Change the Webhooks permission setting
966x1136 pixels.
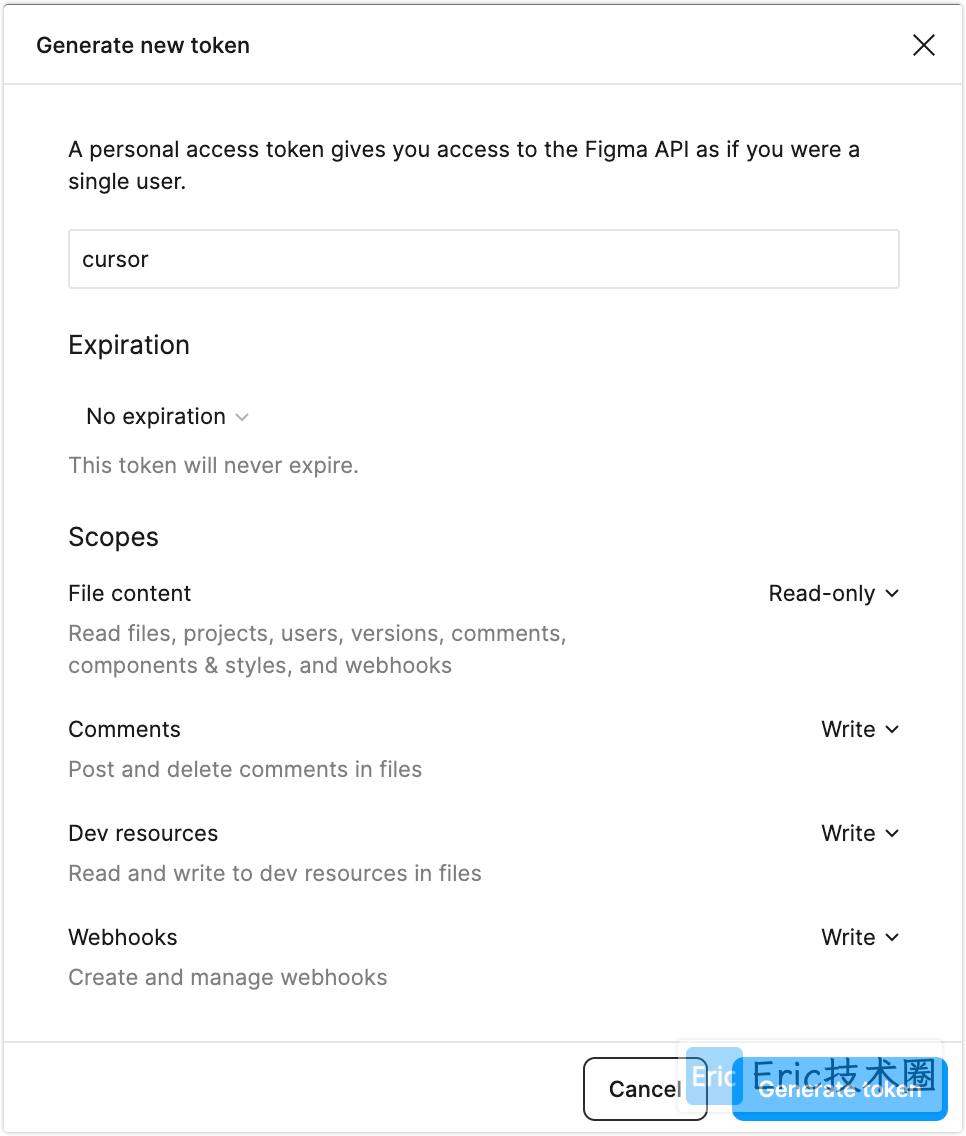pos(858,937)
